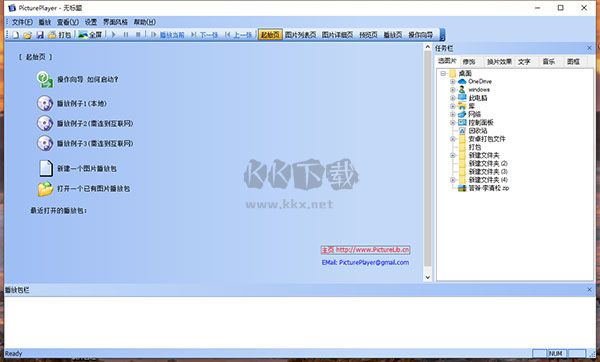This screenshot has width=600, height=362.
Task: Click the Save disk toolbar icon
Action: [x=40, y=35]
